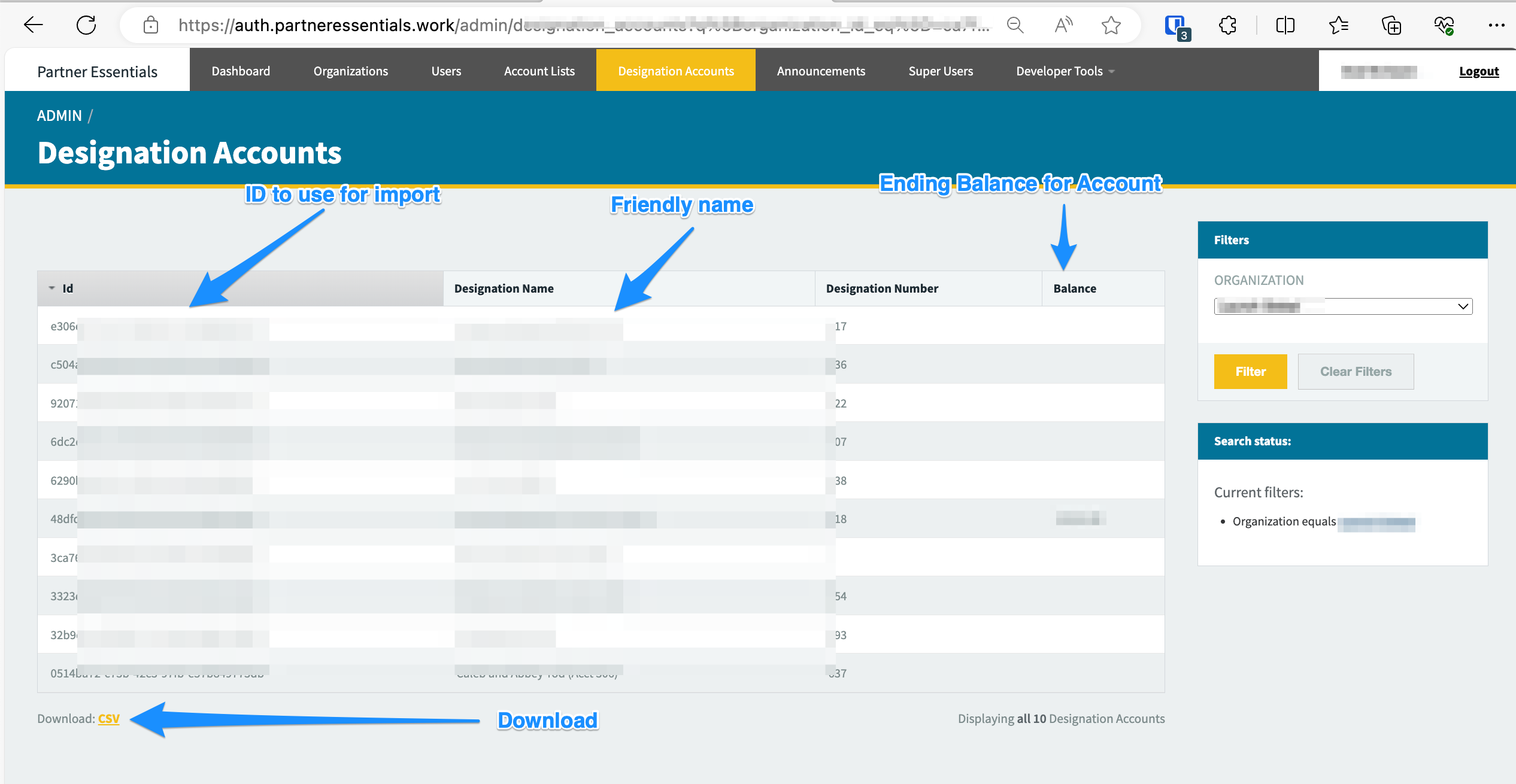Click the address bar URL
The height and width of the screenshot is (784, 1516).
coord(584,25)
